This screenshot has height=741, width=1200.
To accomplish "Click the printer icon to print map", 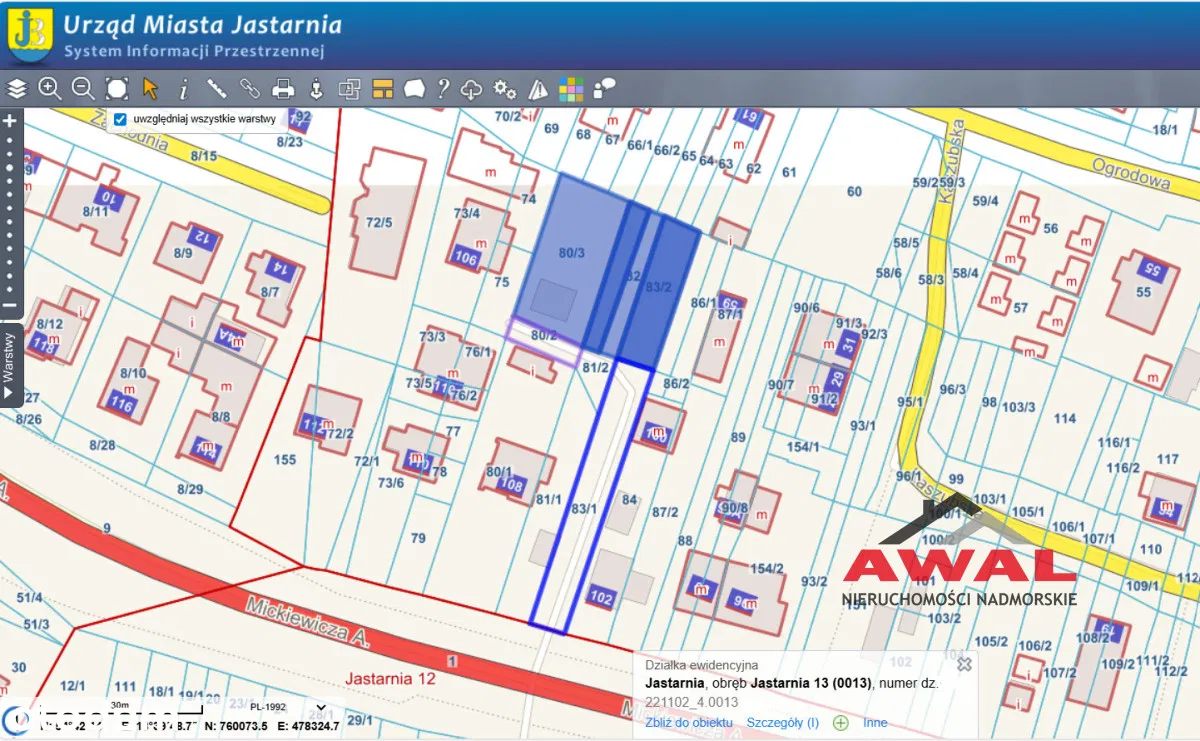I will (283, 89).
